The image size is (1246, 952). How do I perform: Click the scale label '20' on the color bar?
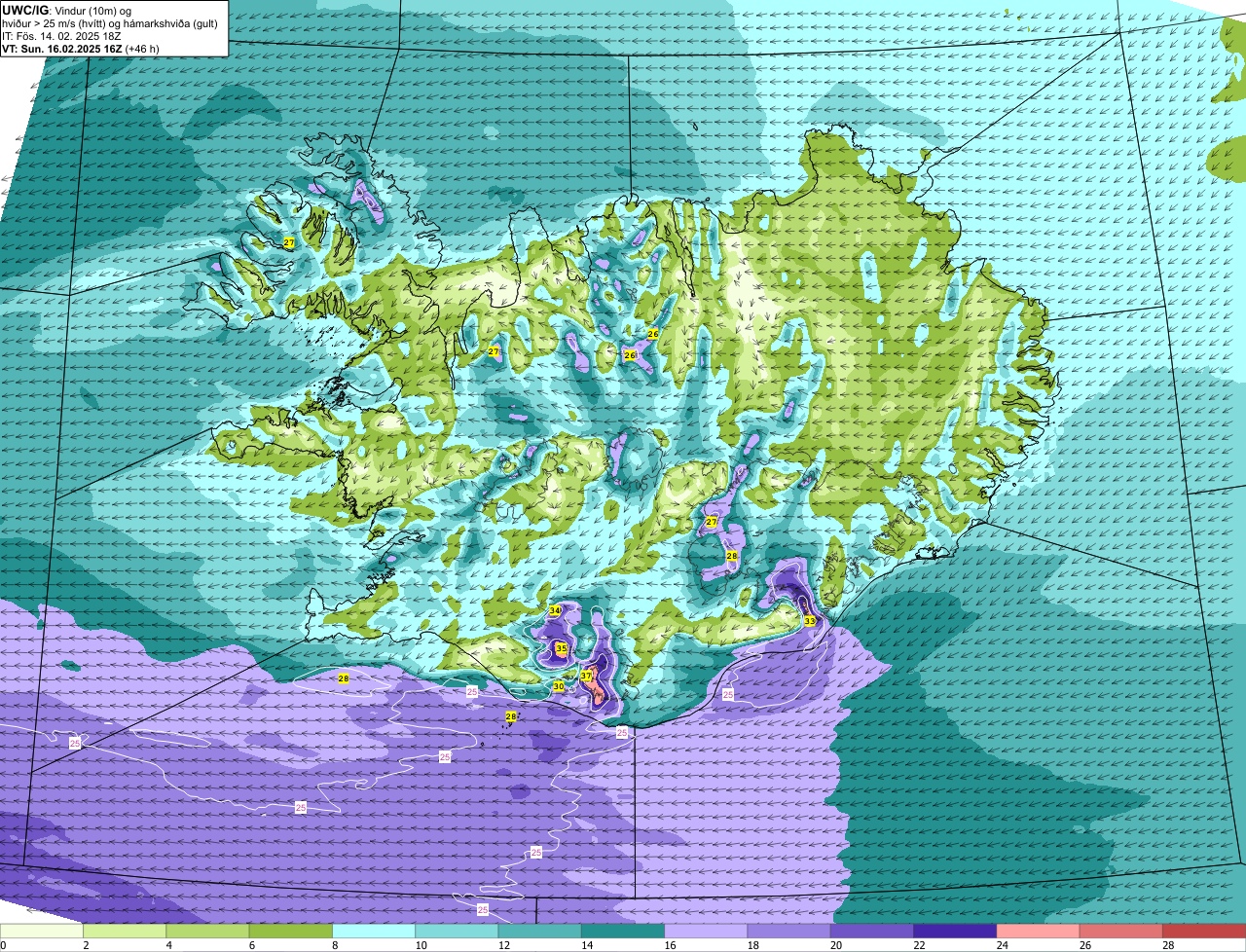pos(836,945)
